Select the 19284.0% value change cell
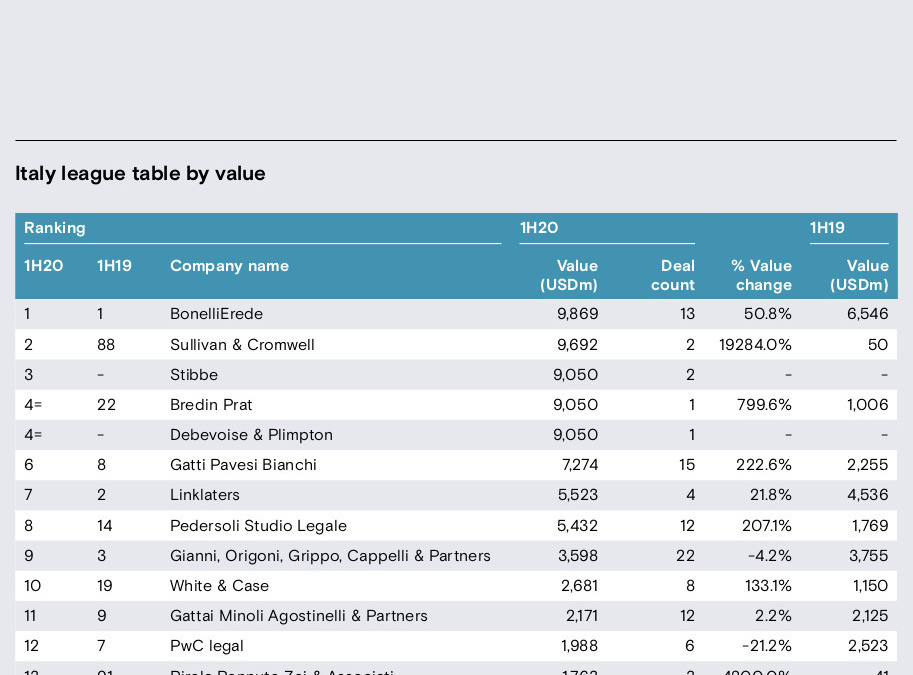 click(x=755, y=345)
